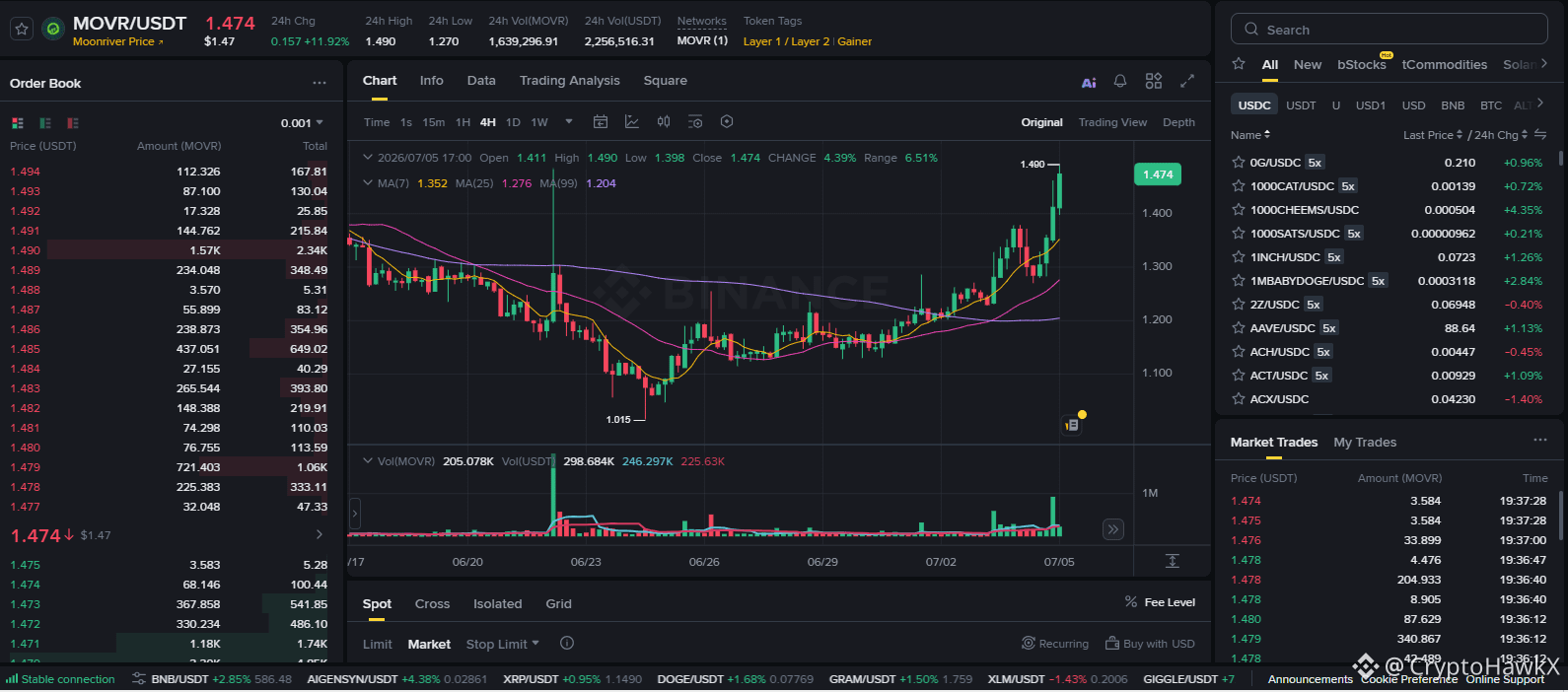Open the Trading Analysis tab
1568x692 pixels.
(x=570, y=81)
